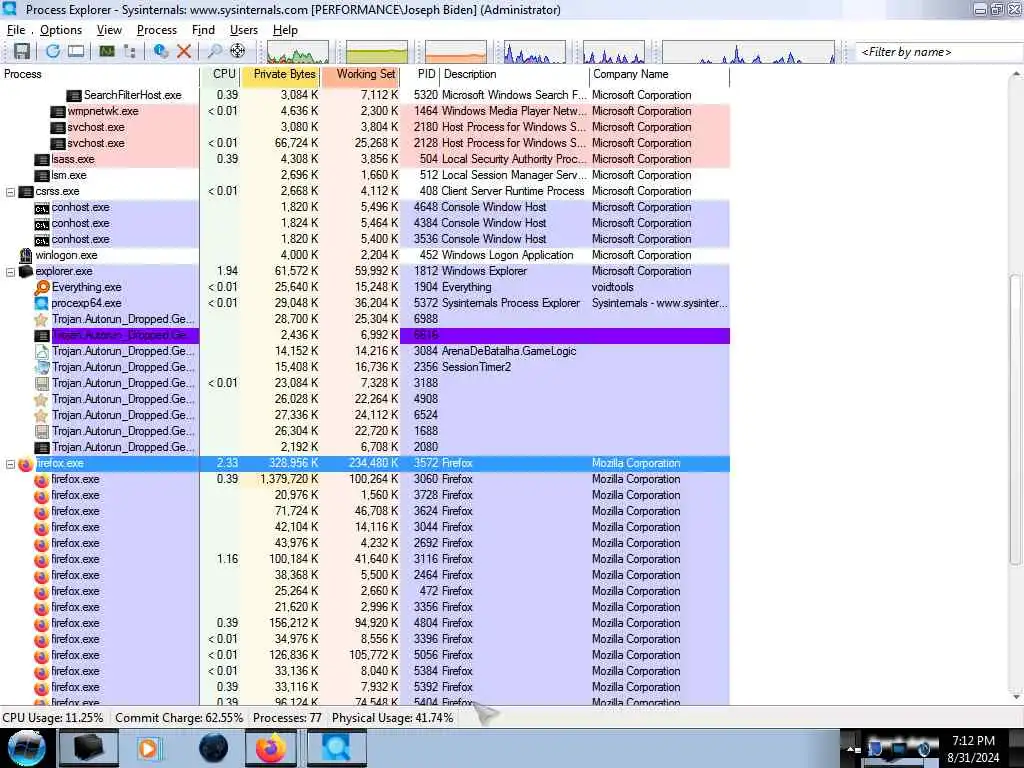Open the Process menu
This screenshot has height=768, width=1024.
tap(157, 30)
